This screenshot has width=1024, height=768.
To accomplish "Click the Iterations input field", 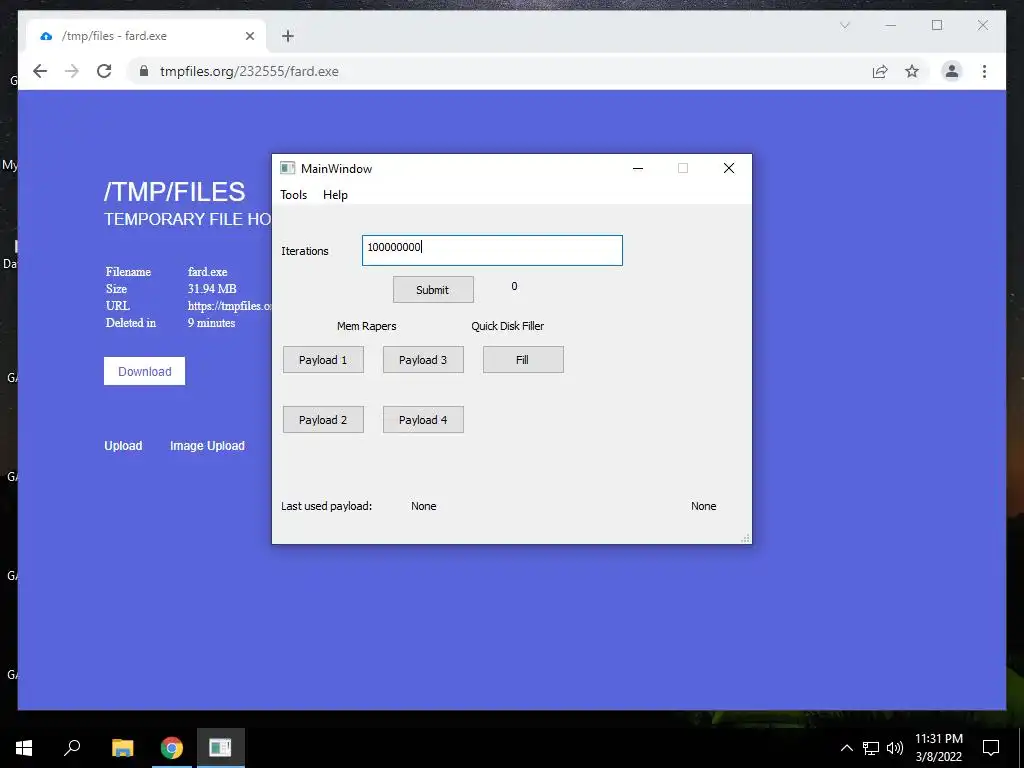I will tap(492, 251).
